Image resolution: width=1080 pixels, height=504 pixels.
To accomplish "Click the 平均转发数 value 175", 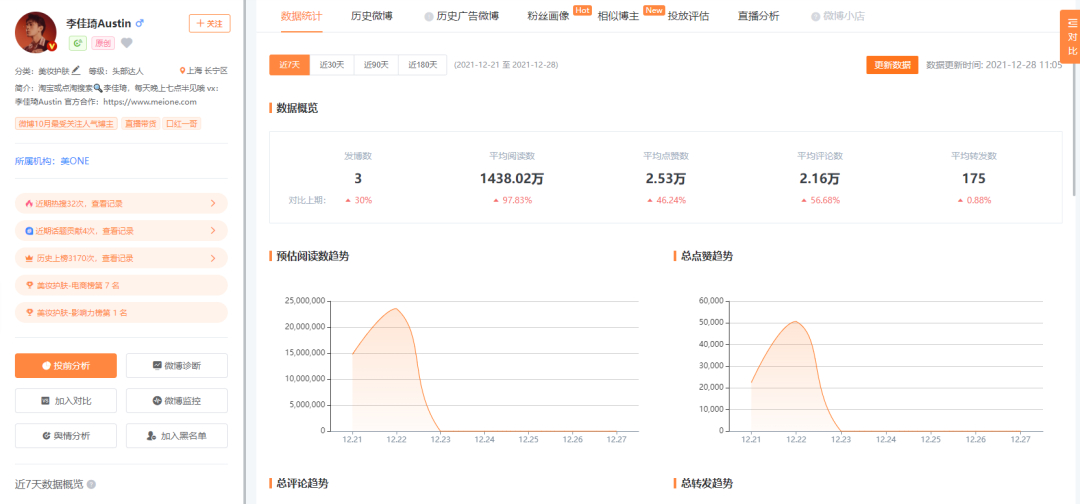I will click(974, 179).
